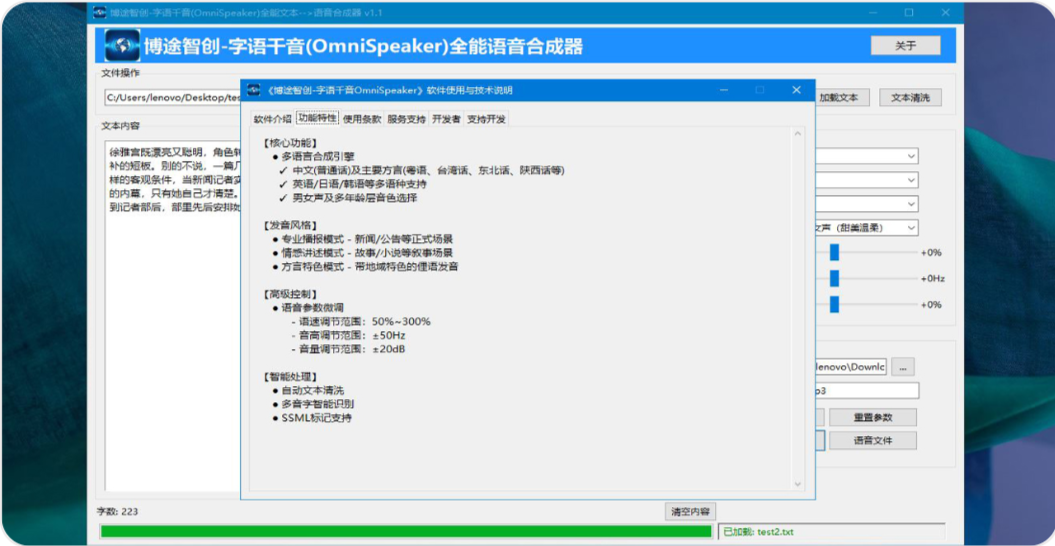Click the slider thumb below the +0Hz slider
The height and width of the screenshot is (546, 1055).
(x=834, y=304)
